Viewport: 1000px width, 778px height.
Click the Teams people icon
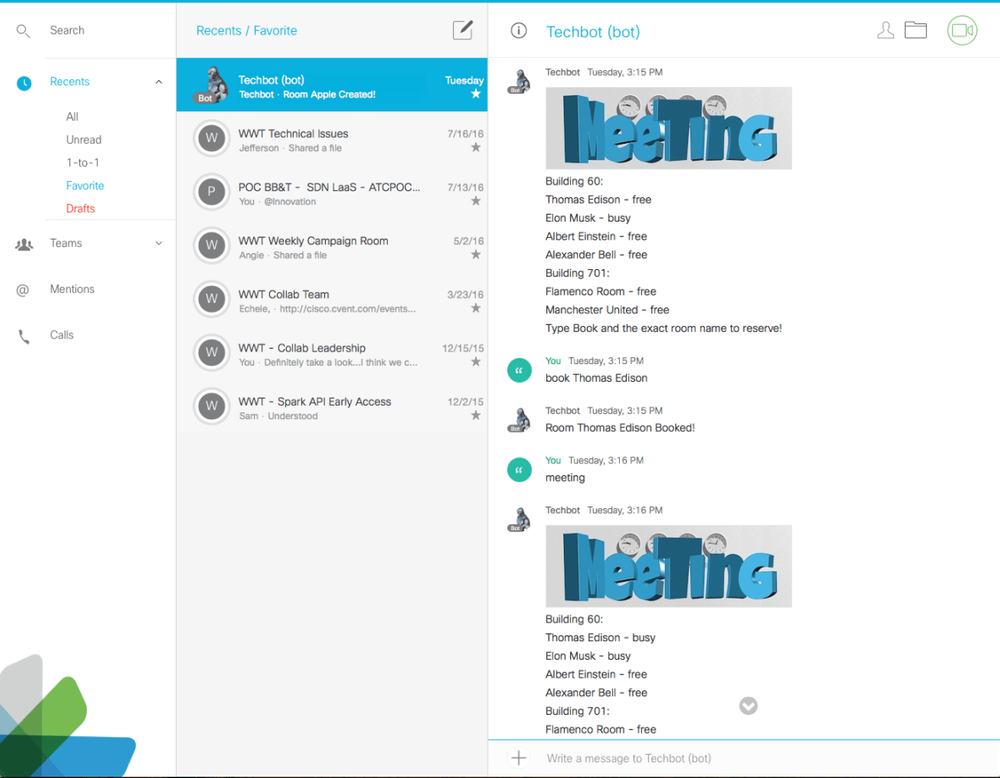coord(24,244)
